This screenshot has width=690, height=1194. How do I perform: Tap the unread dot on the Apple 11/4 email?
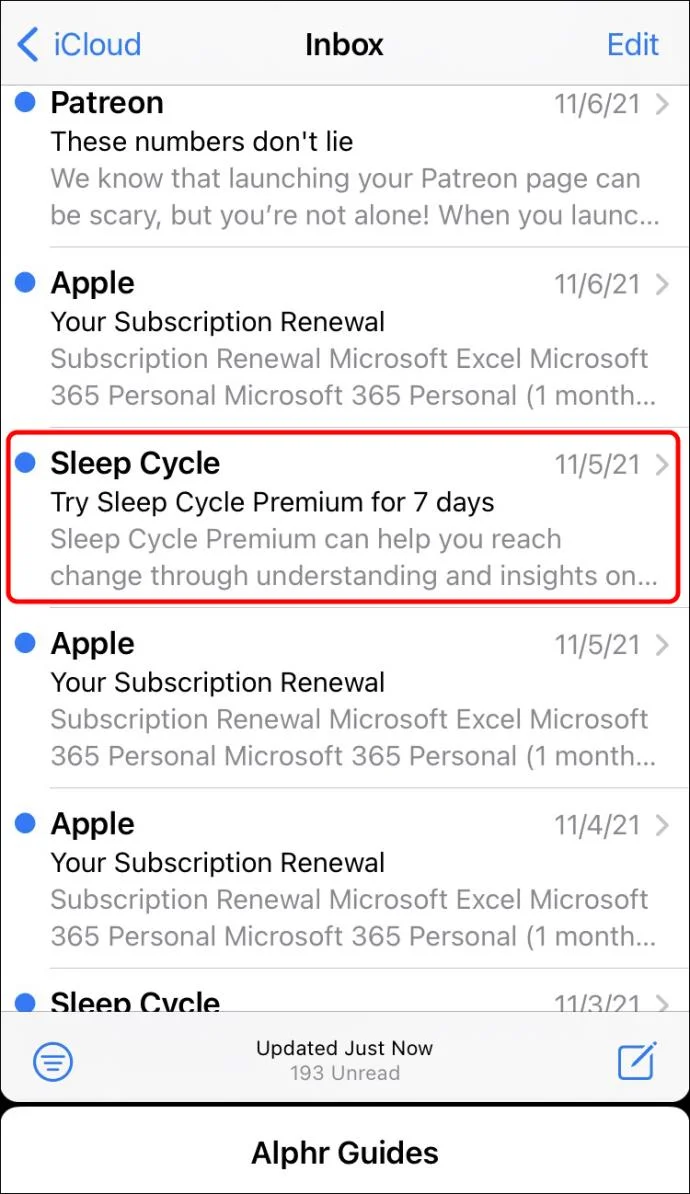point(24,824)
